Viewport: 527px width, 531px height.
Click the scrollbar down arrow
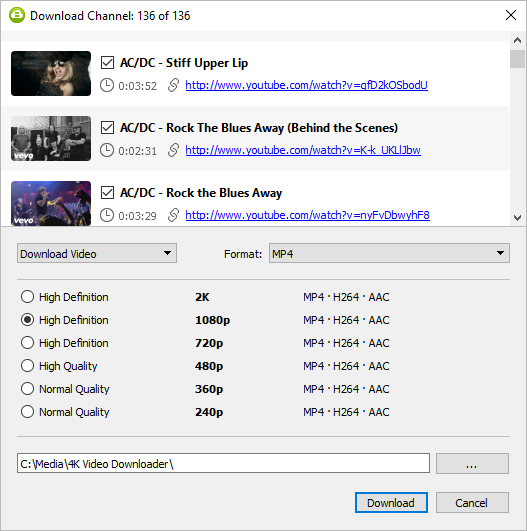point(517,218)
